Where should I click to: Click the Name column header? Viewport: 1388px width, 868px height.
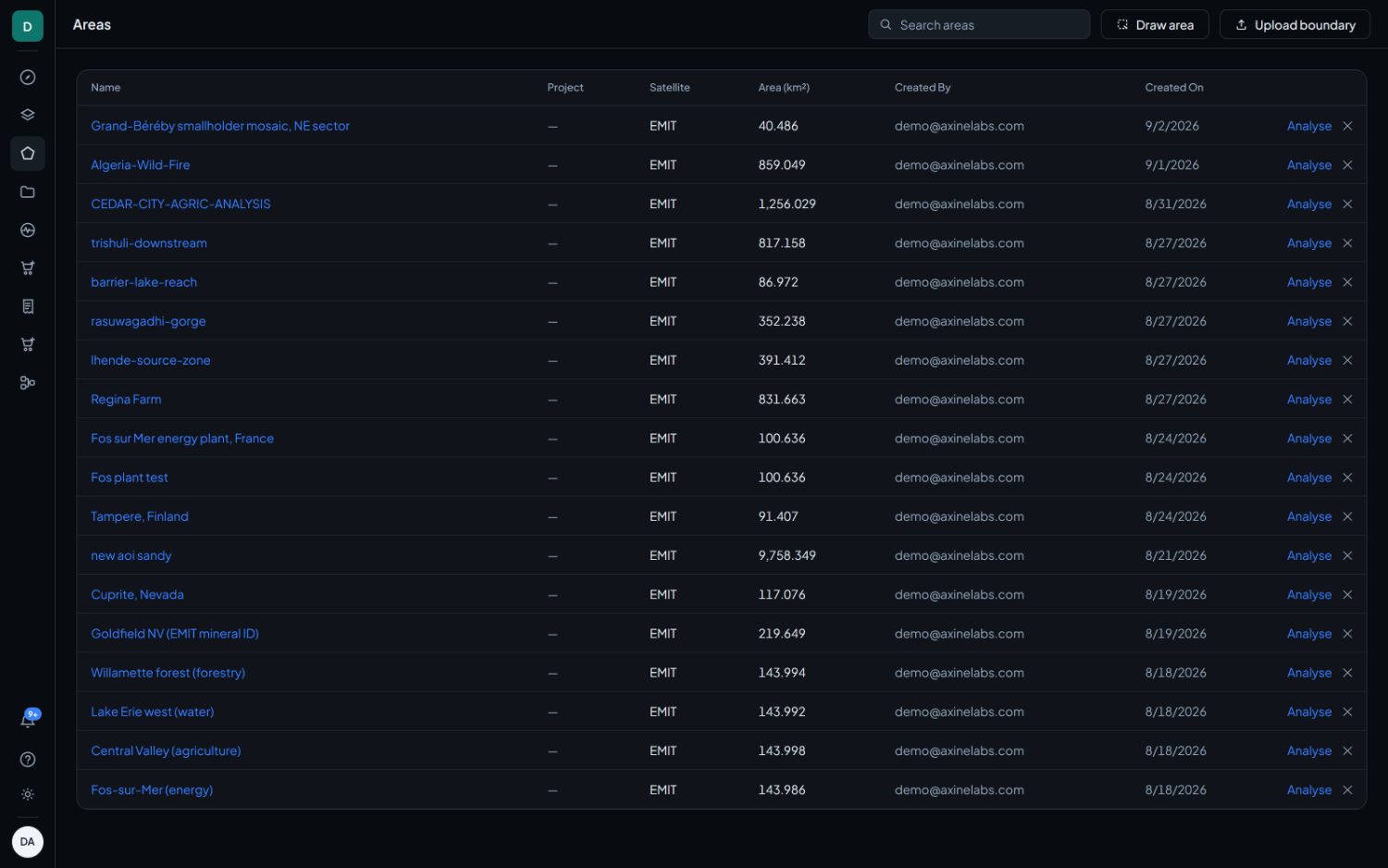click(105, 88)
